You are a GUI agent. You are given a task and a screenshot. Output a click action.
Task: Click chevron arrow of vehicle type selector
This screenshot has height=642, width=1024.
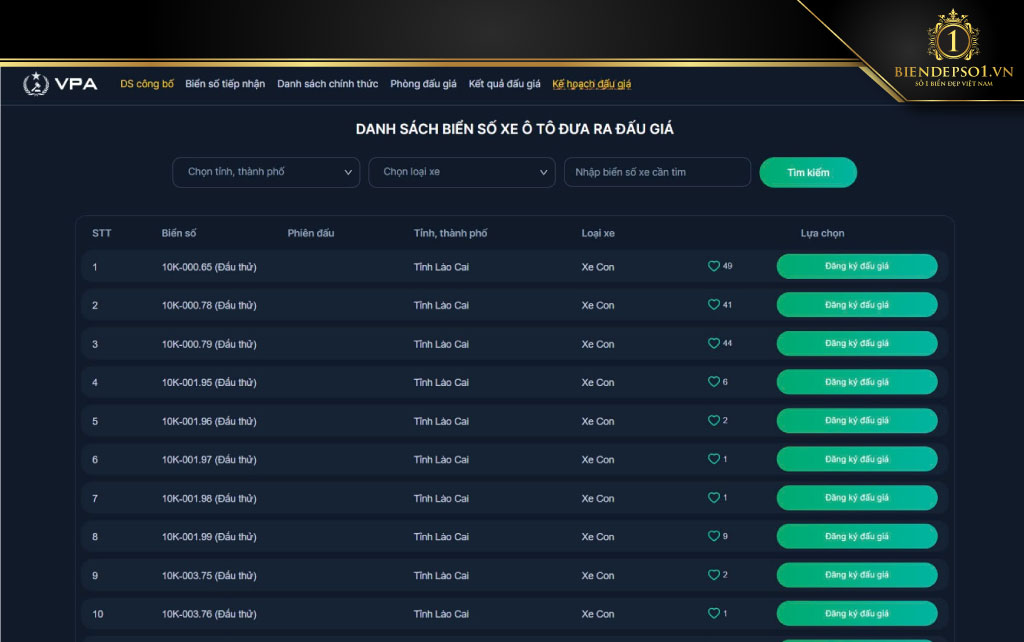click(544, 172)
